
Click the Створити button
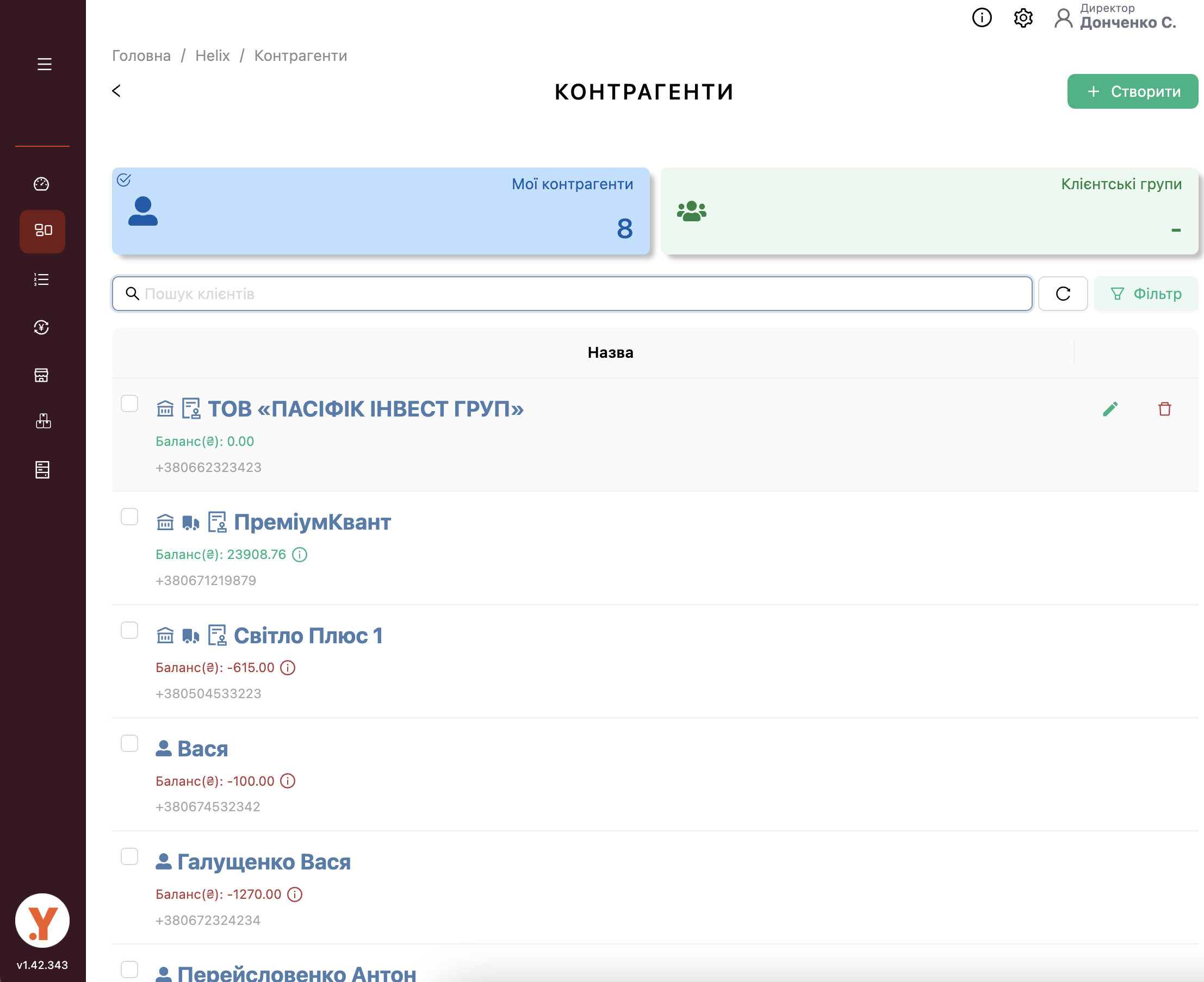coord(1132,91)
